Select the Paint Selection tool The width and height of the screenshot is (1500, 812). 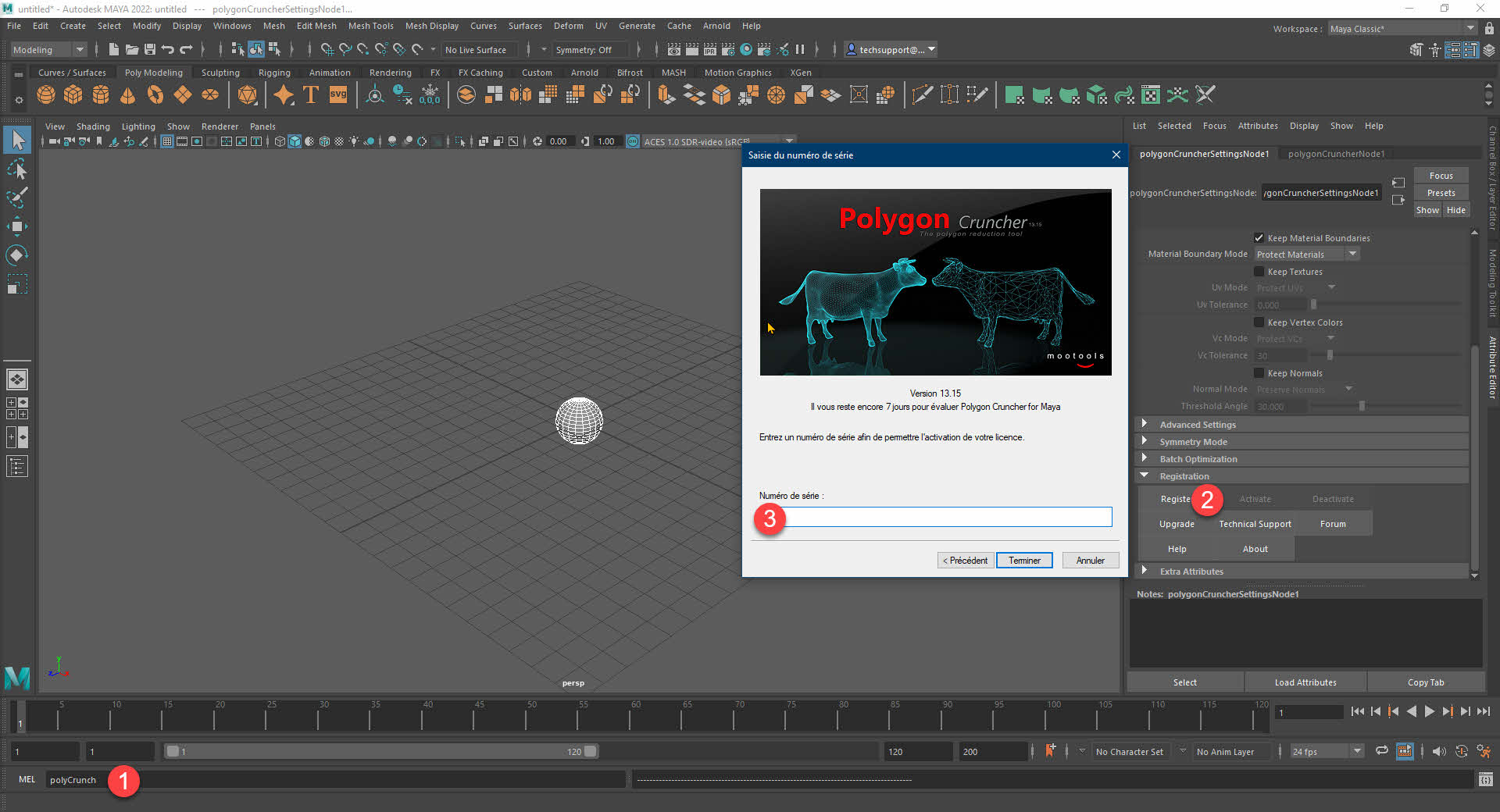(17, 198)
